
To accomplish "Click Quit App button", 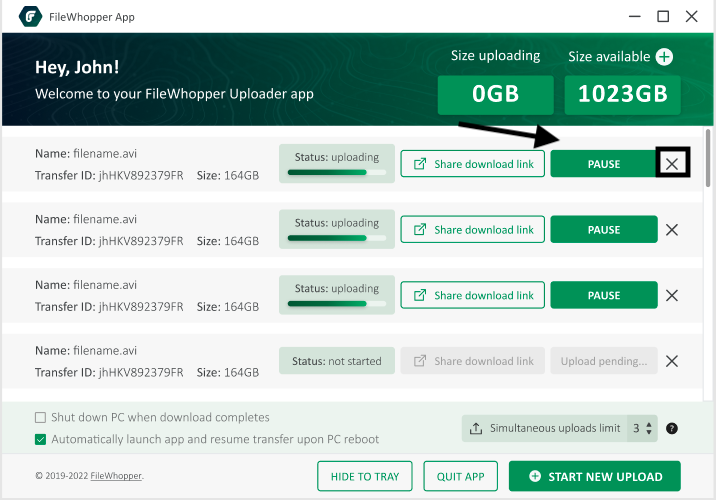I will click(460, 476).
